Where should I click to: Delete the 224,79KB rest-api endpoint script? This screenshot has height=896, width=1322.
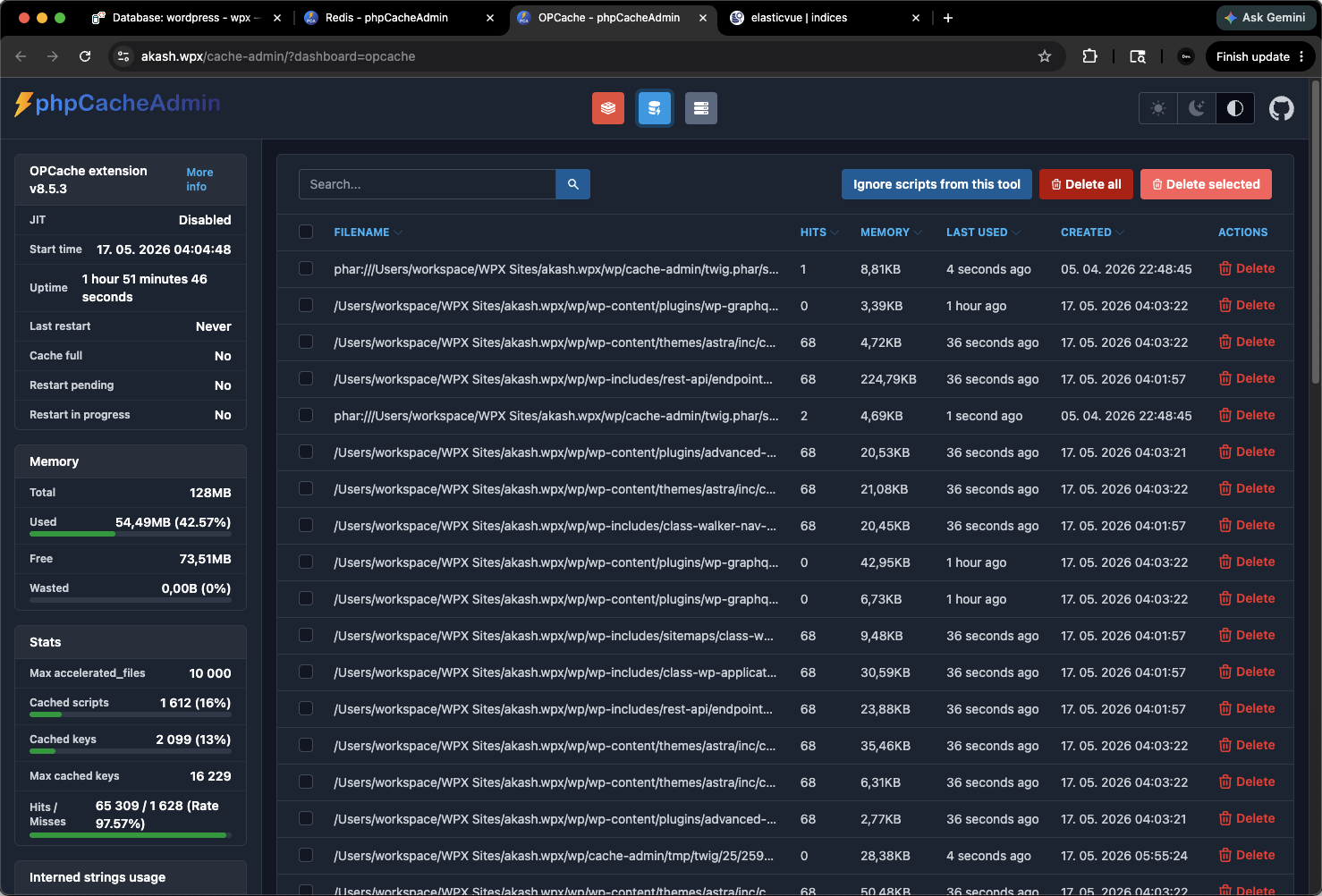tap(1247, 378)
